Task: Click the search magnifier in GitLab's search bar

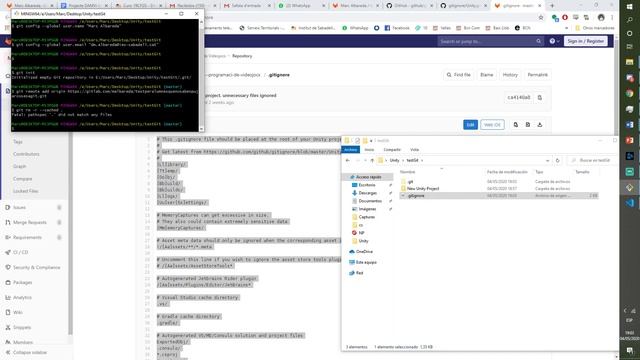Action: coord(538,41)
